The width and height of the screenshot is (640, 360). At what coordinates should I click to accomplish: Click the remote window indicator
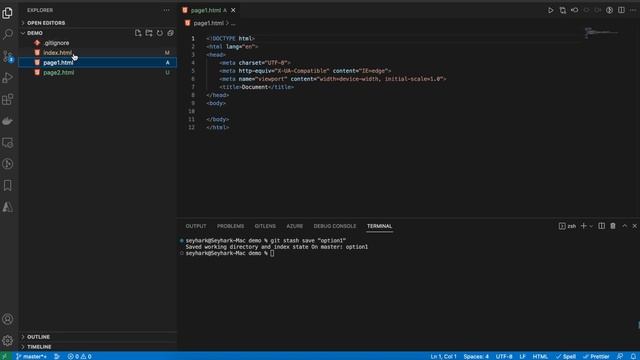click(5, 356)
